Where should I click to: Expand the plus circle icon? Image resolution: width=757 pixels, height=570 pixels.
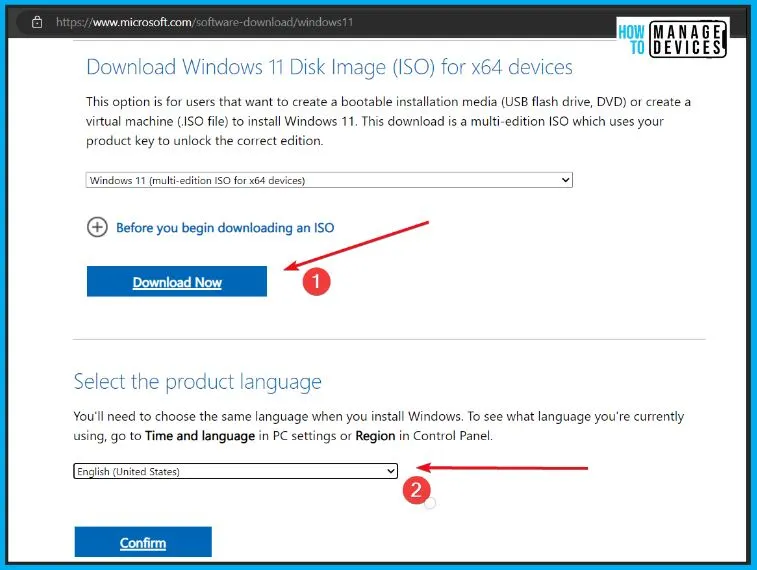point(97,227)
